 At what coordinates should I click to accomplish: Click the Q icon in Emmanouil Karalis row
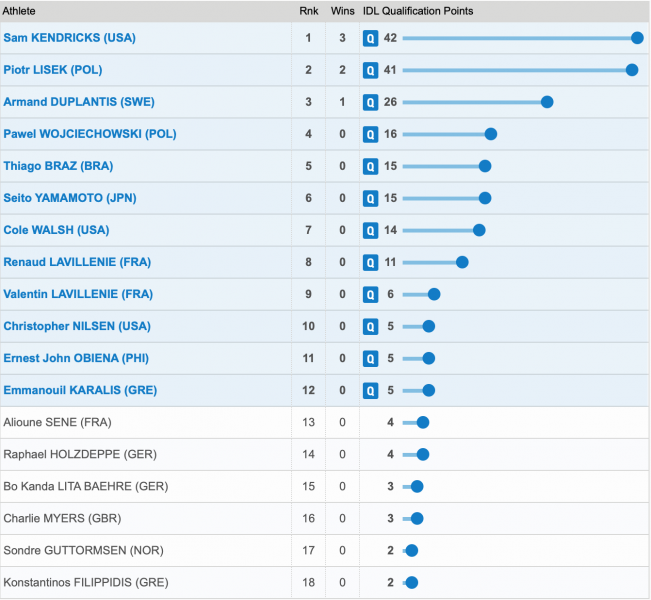370,390
